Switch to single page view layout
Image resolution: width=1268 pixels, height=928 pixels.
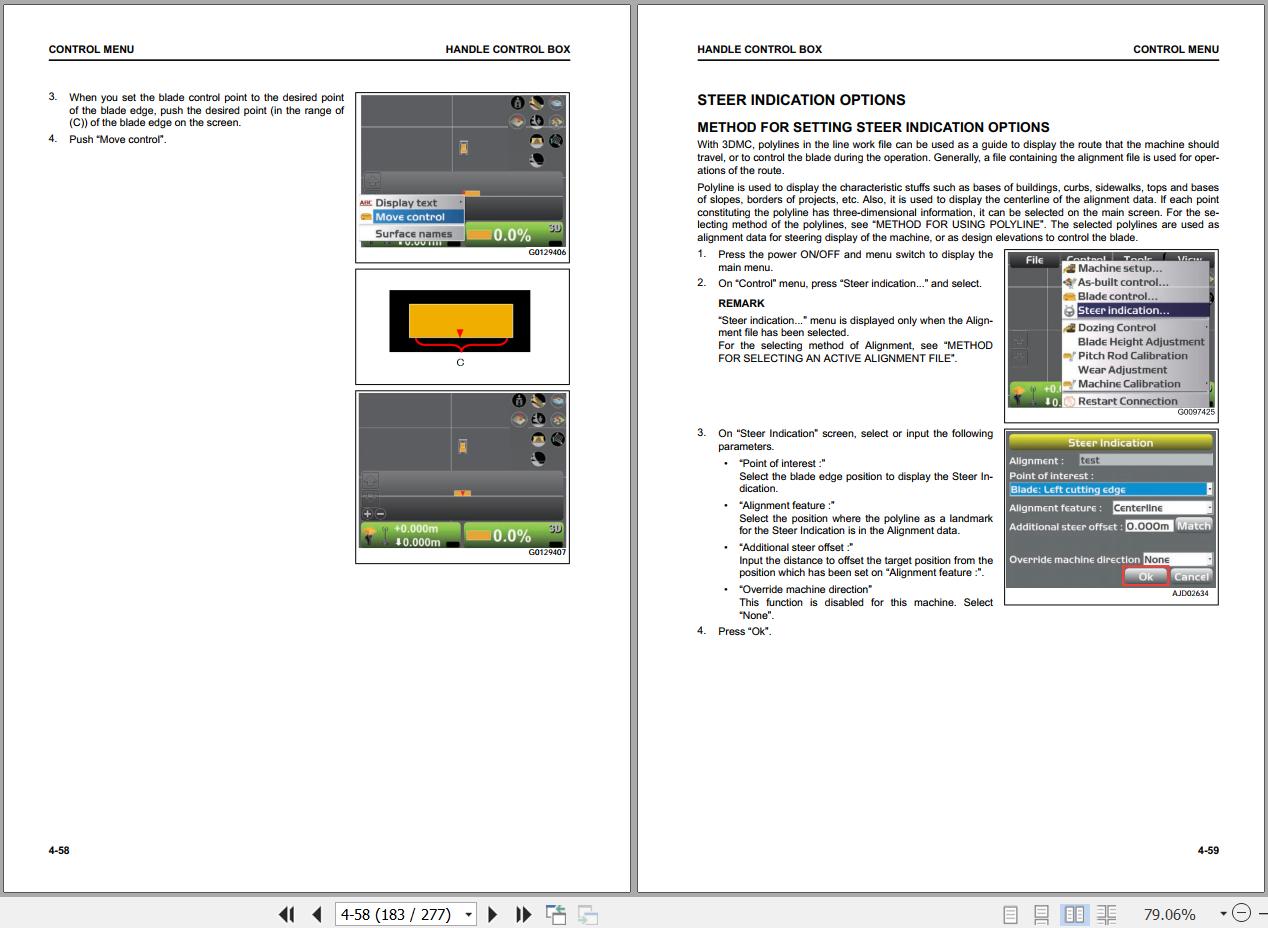click(x=1010, y=914)
